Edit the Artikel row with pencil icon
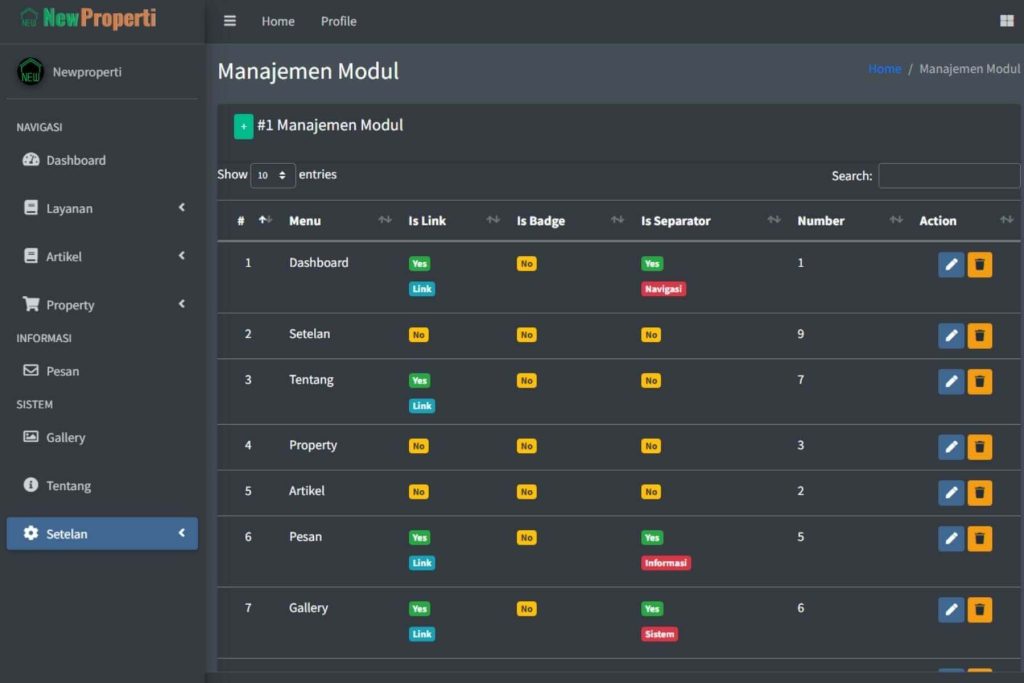Screen dimensions: 1024x683 [x=951, y=493]
